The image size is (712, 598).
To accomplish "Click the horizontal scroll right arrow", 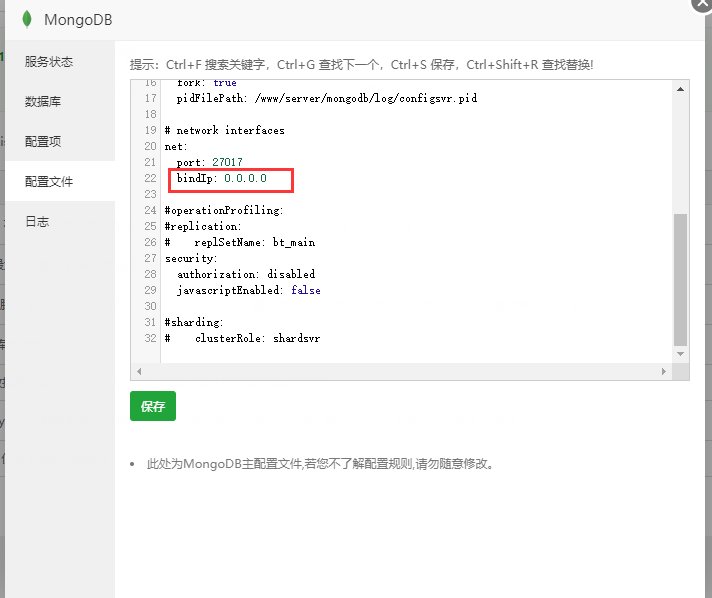I will [663, 371].
